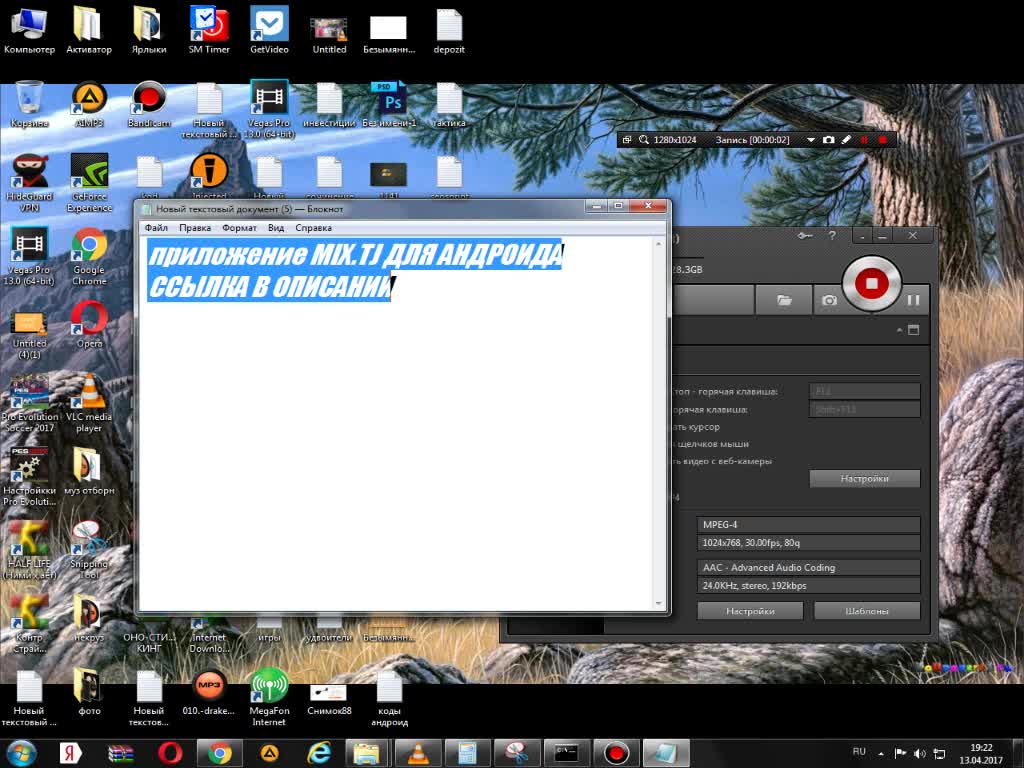Click the red stop square on the recording bar
Screen dimensions: 1024x768
882,140
